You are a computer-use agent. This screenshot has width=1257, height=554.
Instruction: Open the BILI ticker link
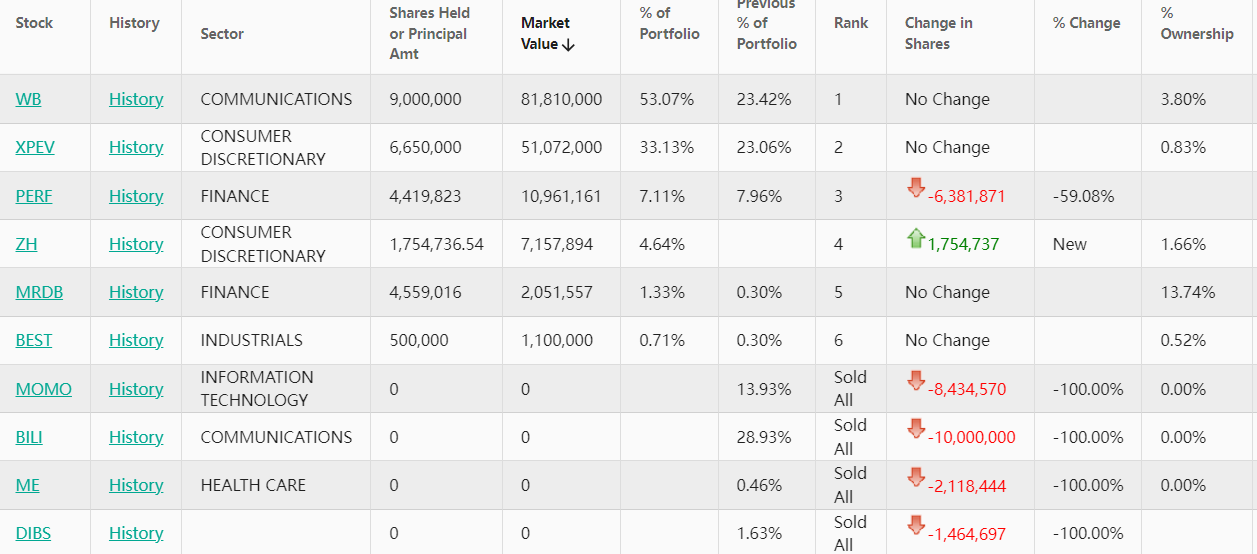tap(29, 437)
